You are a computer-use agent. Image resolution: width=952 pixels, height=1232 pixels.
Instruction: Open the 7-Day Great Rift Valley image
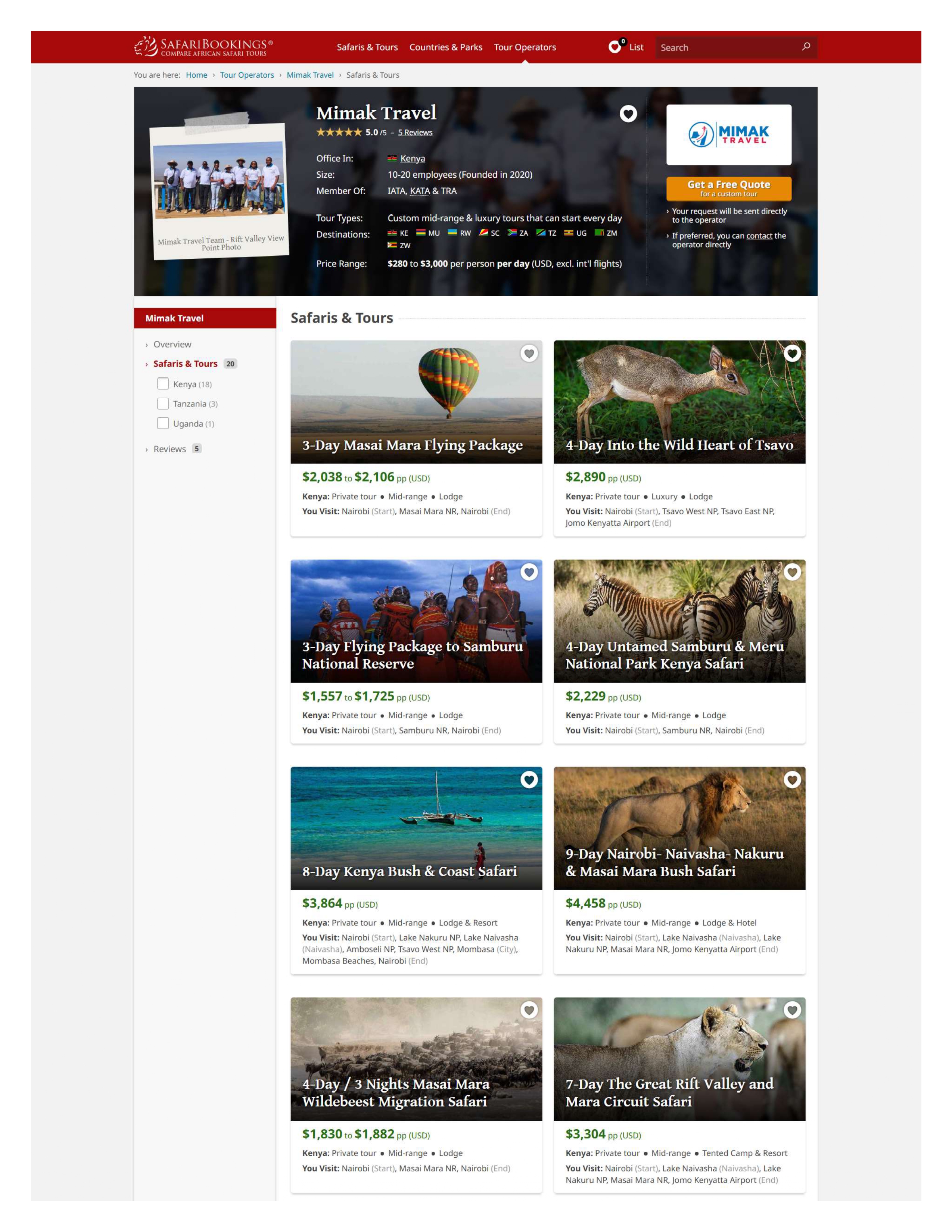679,1059
